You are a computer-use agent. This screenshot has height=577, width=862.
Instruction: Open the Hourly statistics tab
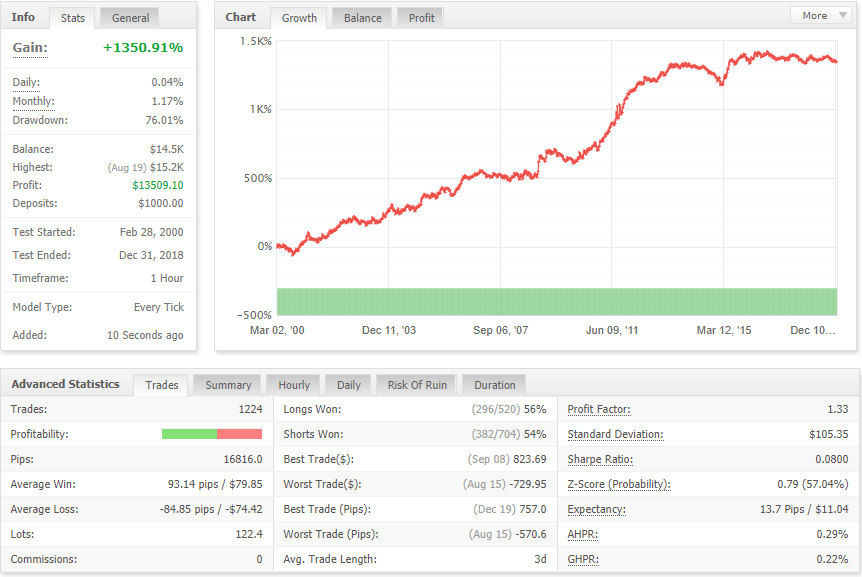tap(294, 385)
